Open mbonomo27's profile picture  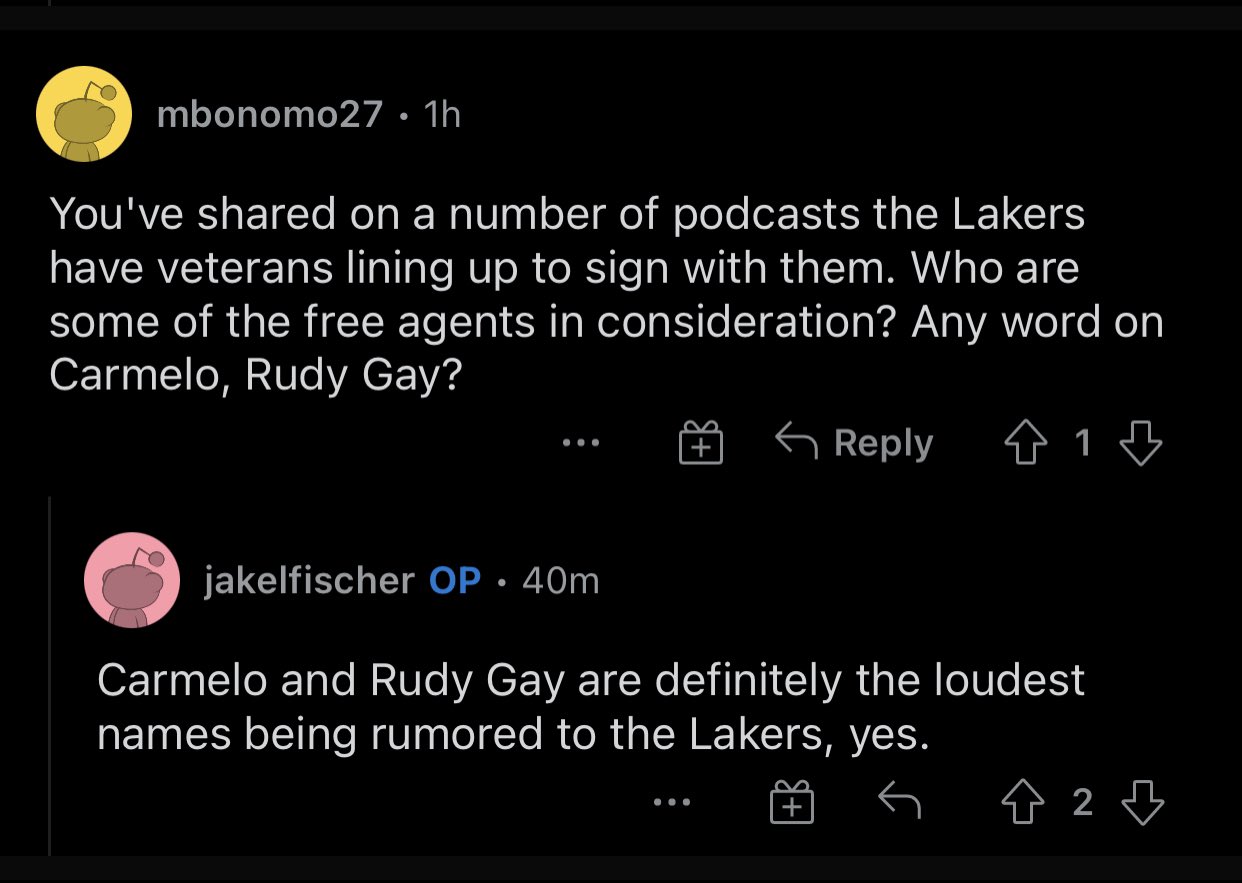83,113
